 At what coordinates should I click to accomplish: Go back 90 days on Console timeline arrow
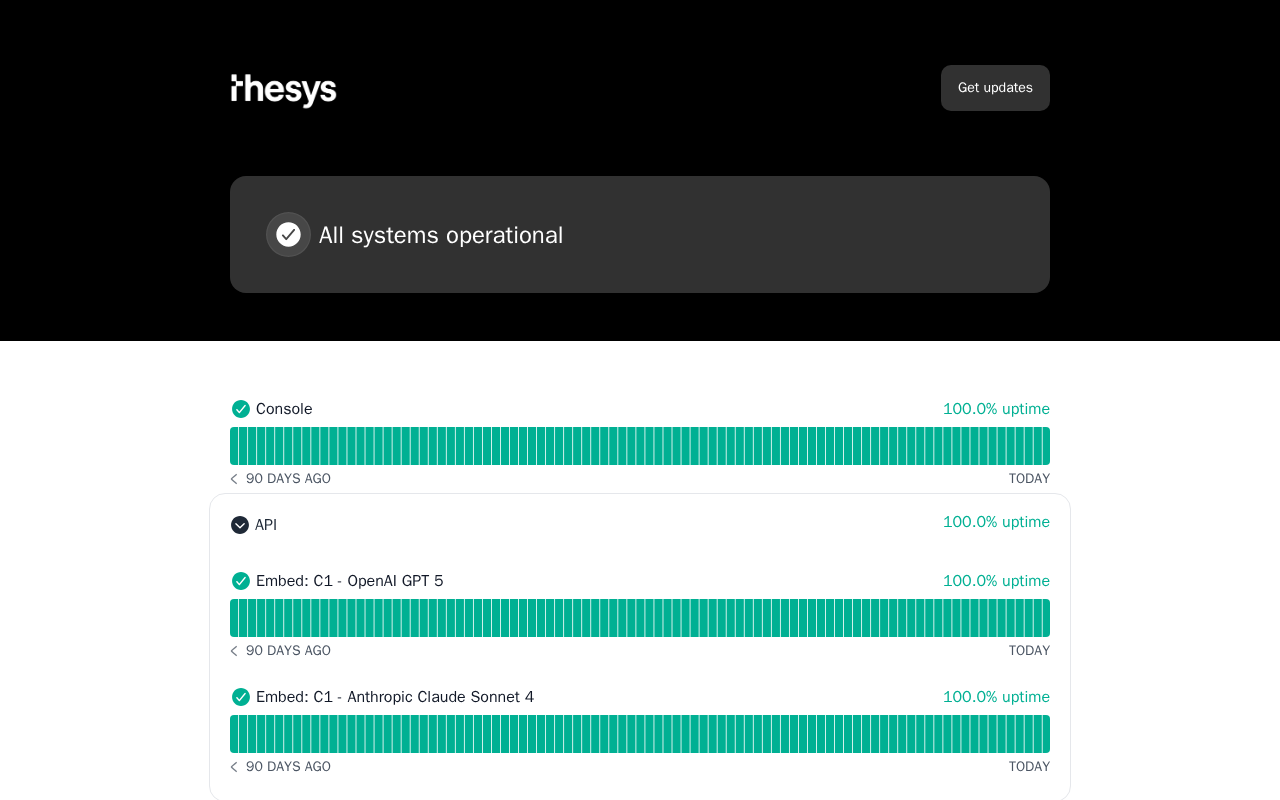click(x=234, y=479)
